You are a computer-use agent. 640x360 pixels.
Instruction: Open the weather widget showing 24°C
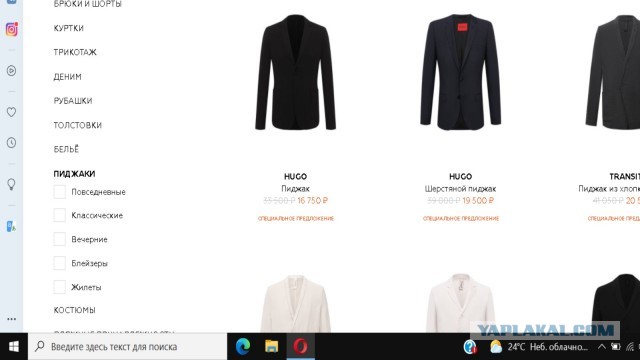pyautogui.click(x=539, y=347)
